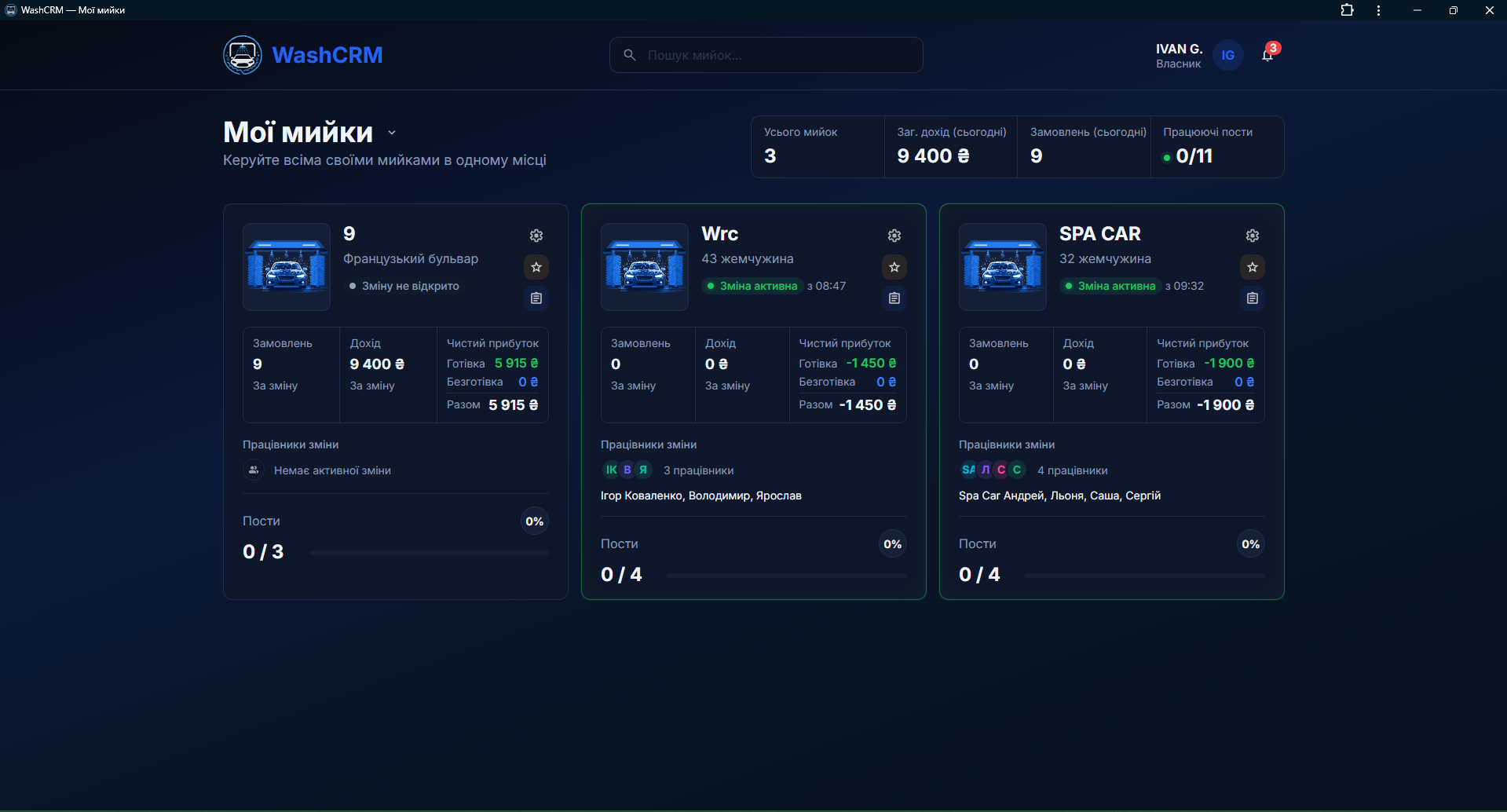This screenshot has height=812, width=1507.
Task: Click the 4 працівники label
Action: [1073, 470]
